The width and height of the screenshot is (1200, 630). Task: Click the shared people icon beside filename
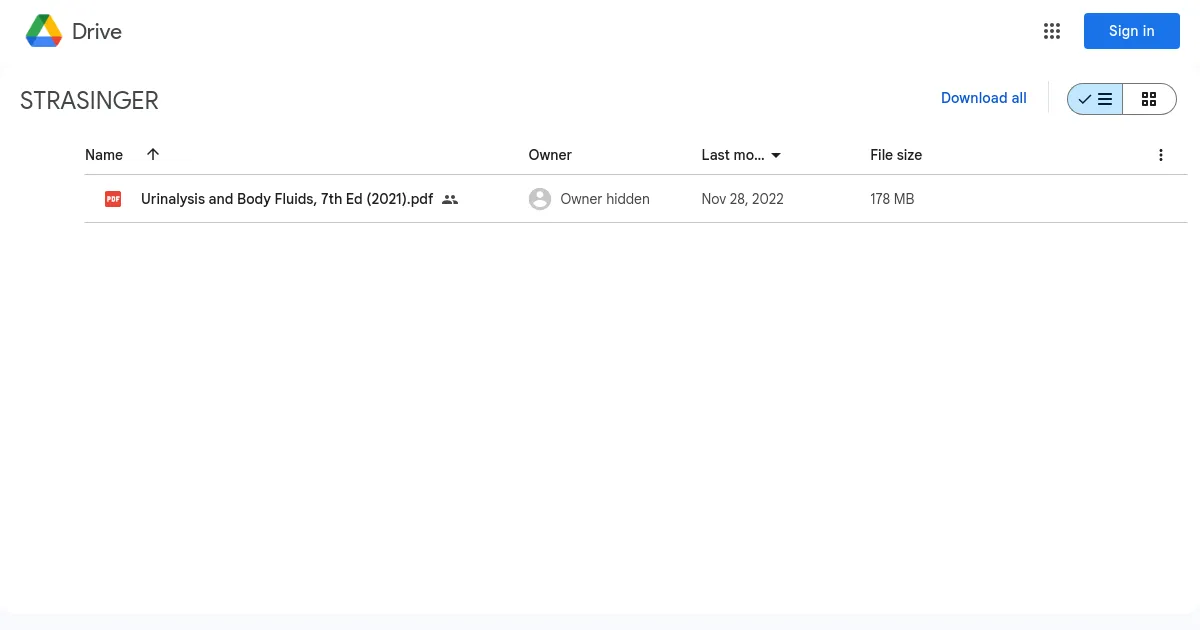(450, 199)
